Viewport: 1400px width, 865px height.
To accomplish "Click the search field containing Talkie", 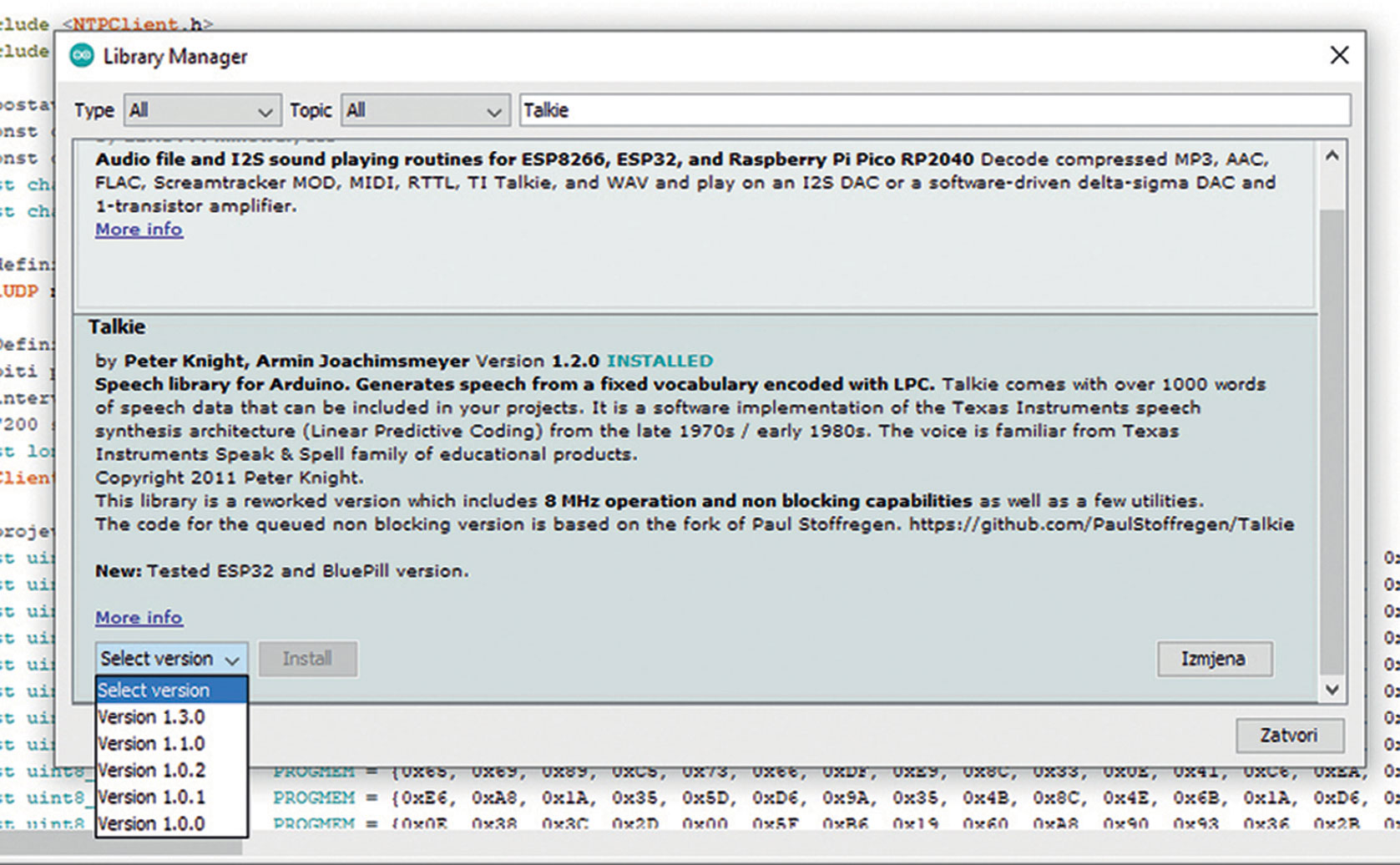I will pos(934,110).
